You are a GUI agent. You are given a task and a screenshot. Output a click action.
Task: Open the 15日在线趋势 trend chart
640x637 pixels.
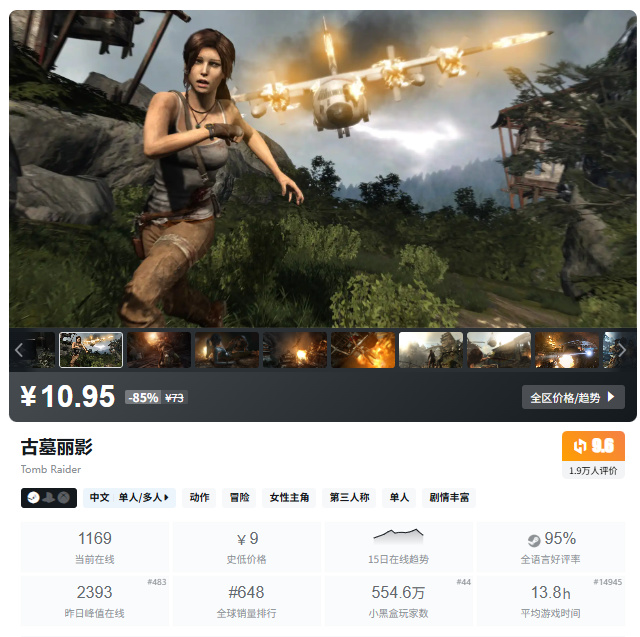click(x=399, y=547)
